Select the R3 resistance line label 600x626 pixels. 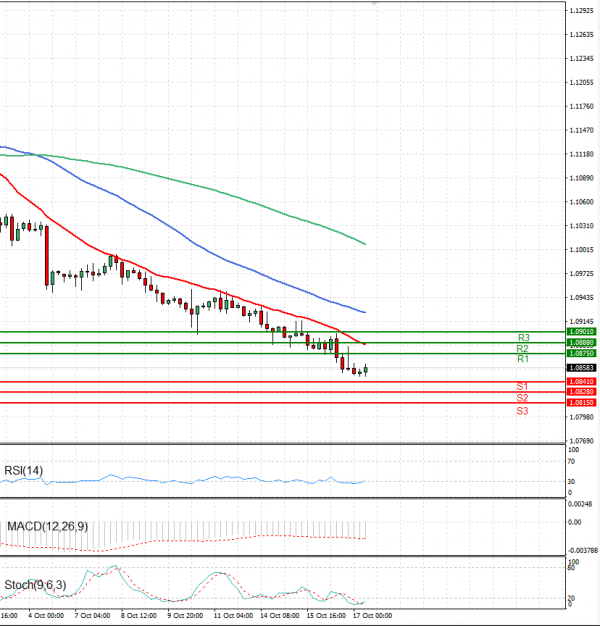[522, 338]
